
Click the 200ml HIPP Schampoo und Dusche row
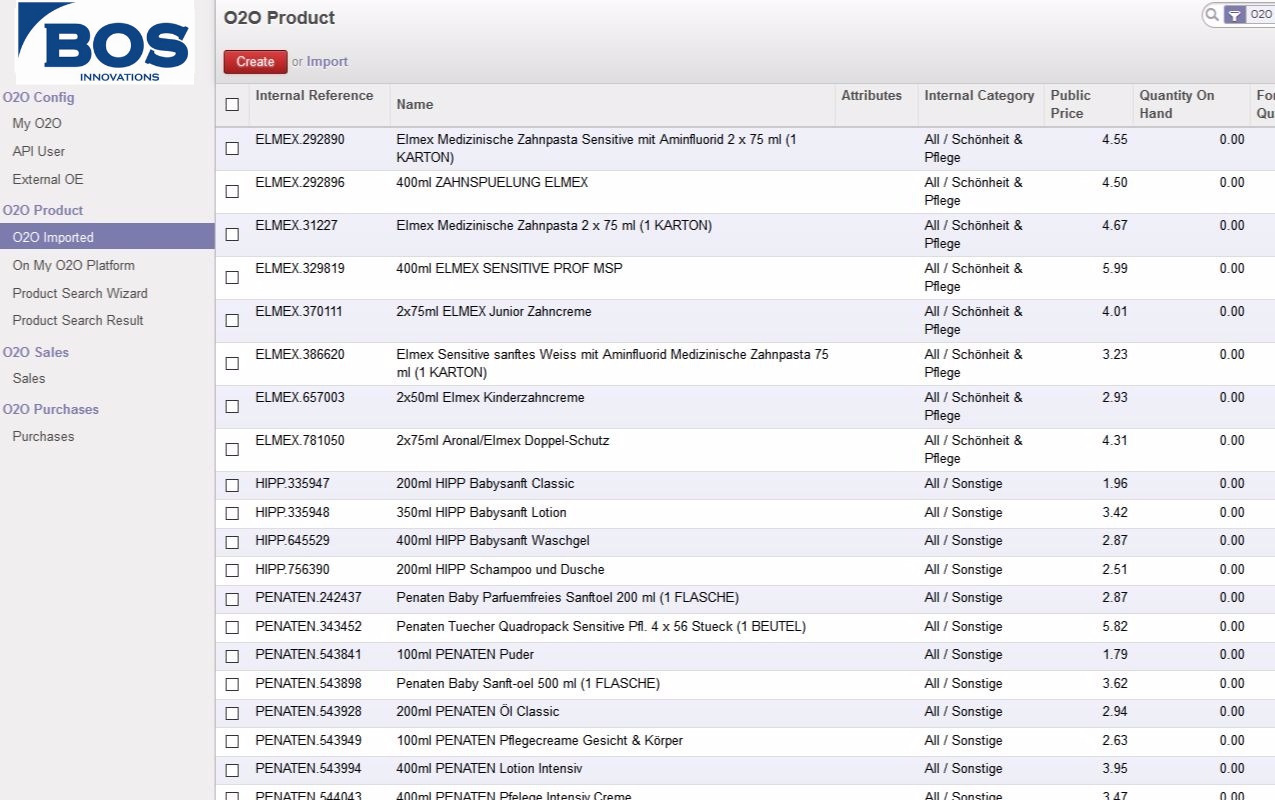coord(500,570)
